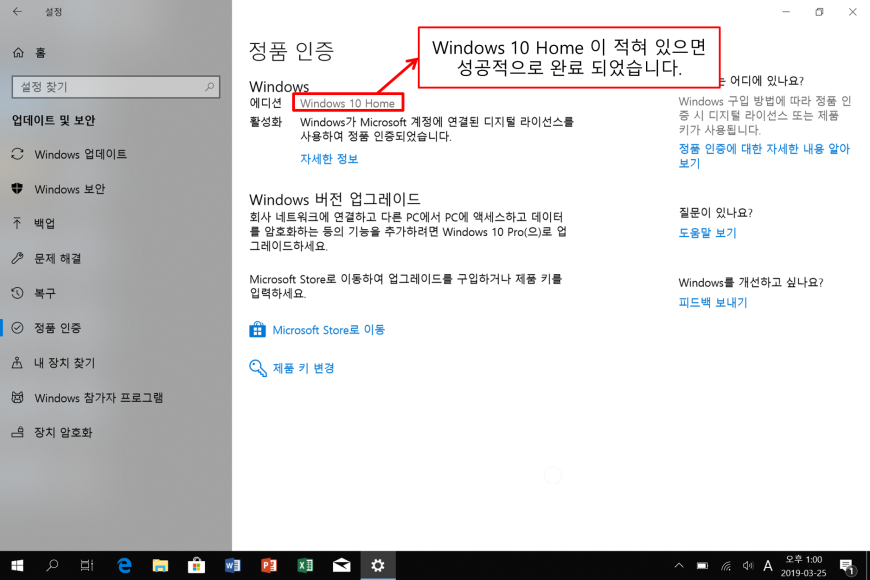Open the learn more about activation link
Screen dimensions: 870x580
tap(764, 156)
